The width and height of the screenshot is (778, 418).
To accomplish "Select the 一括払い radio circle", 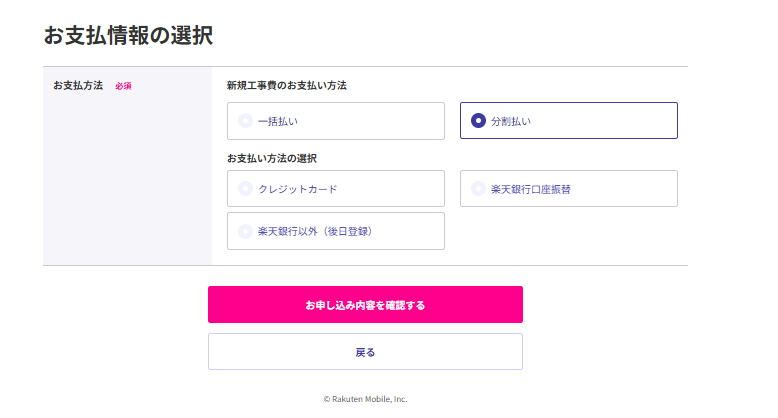I will [x=245, y=121].
